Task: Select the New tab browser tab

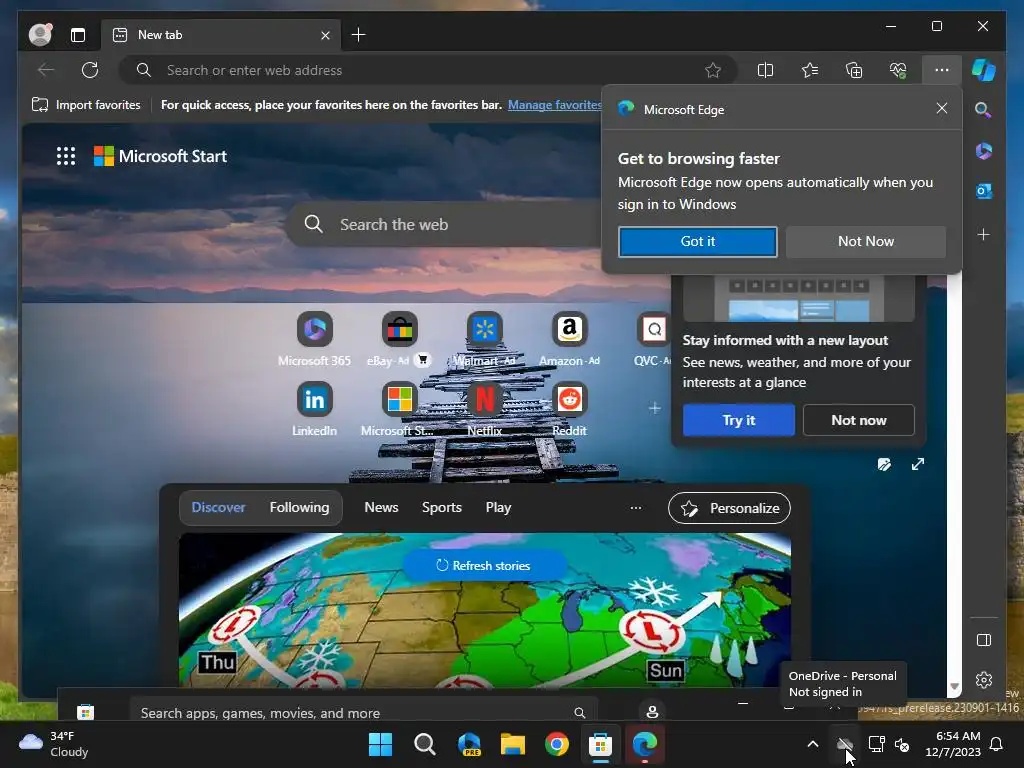Action: click(x=221, y=35)
